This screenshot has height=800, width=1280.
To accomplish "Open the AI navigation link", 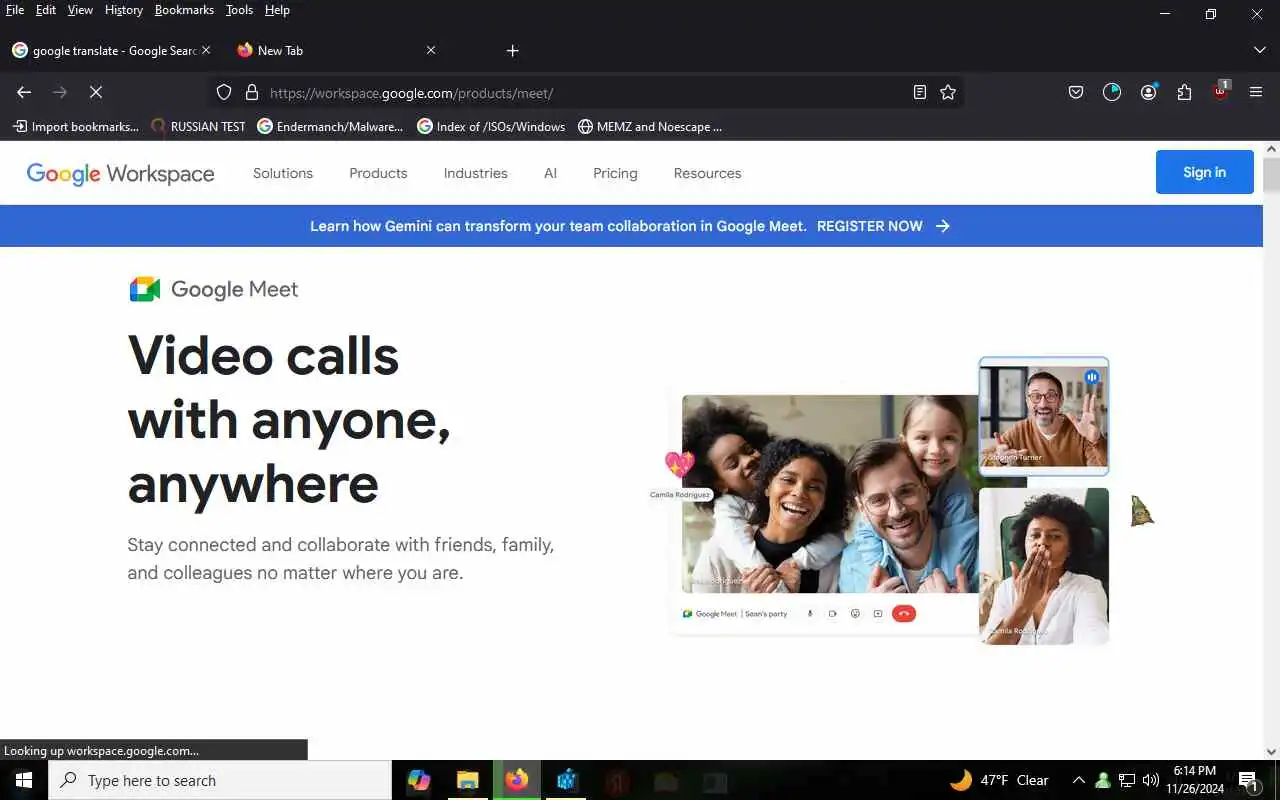I will (x=550, y=173).
